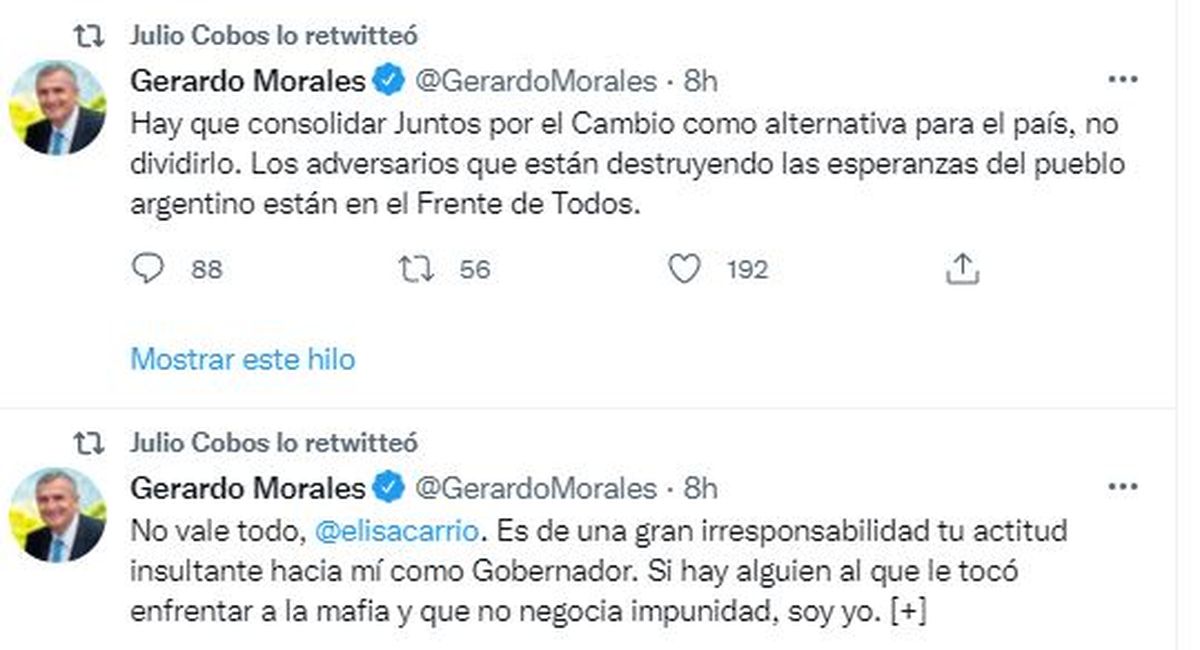Reply to the Juntos por el Cambio tweet
1200x650 pixels.
point(147,269)
